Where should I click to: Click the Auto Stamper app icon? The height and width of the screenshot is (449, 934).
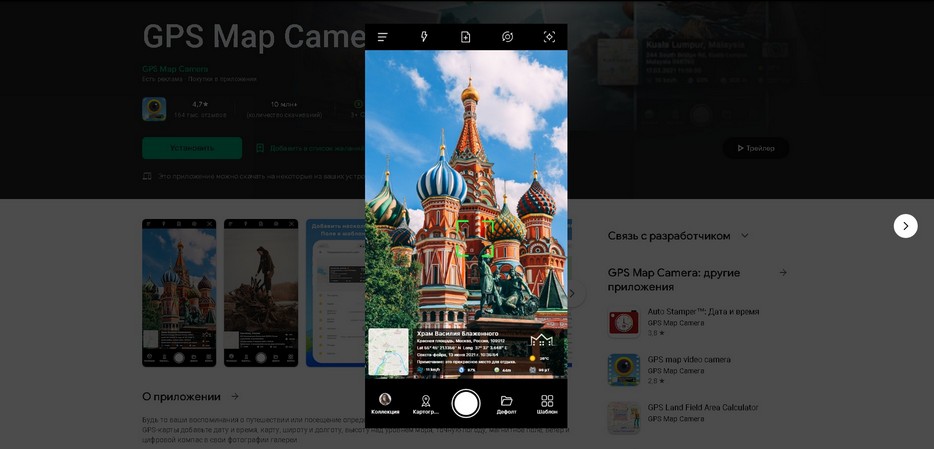[x=624, y=322]
